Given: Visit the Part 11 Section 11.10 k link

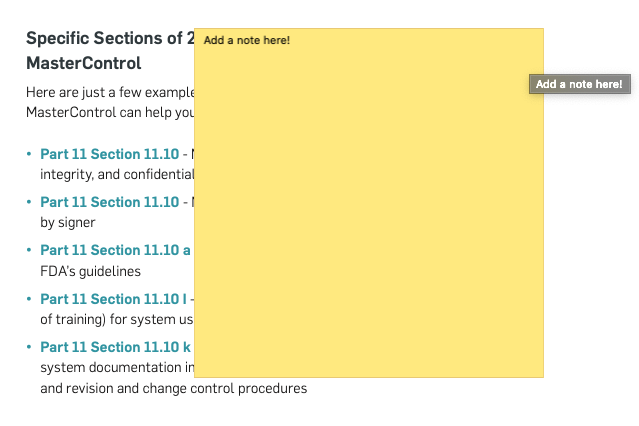Looking at the screenshot, I should coord(115,347).
